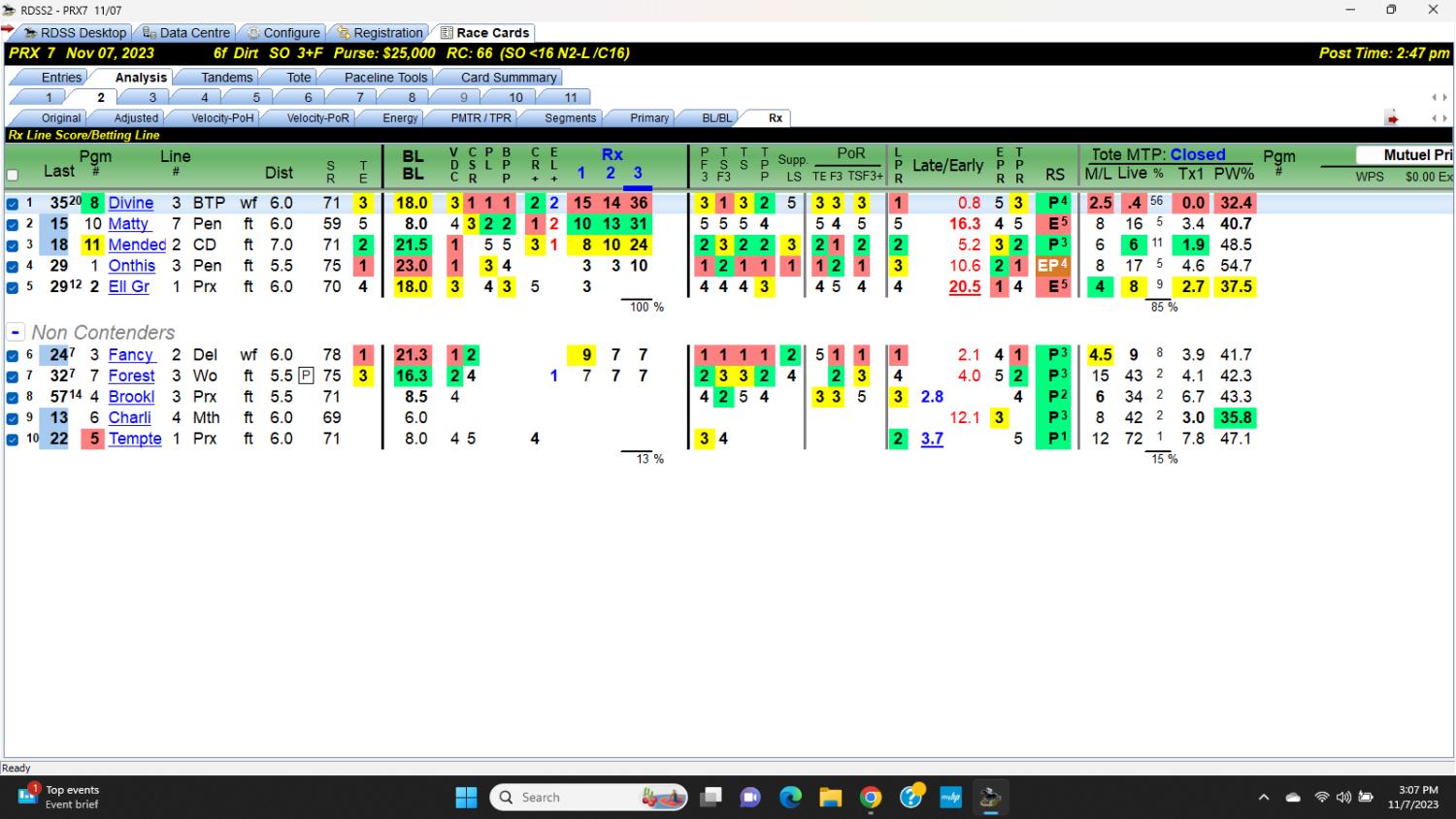Click the Rx column 3 header
The width and height of the screenshot is (1456, 819).
click(x=638, y=173)
